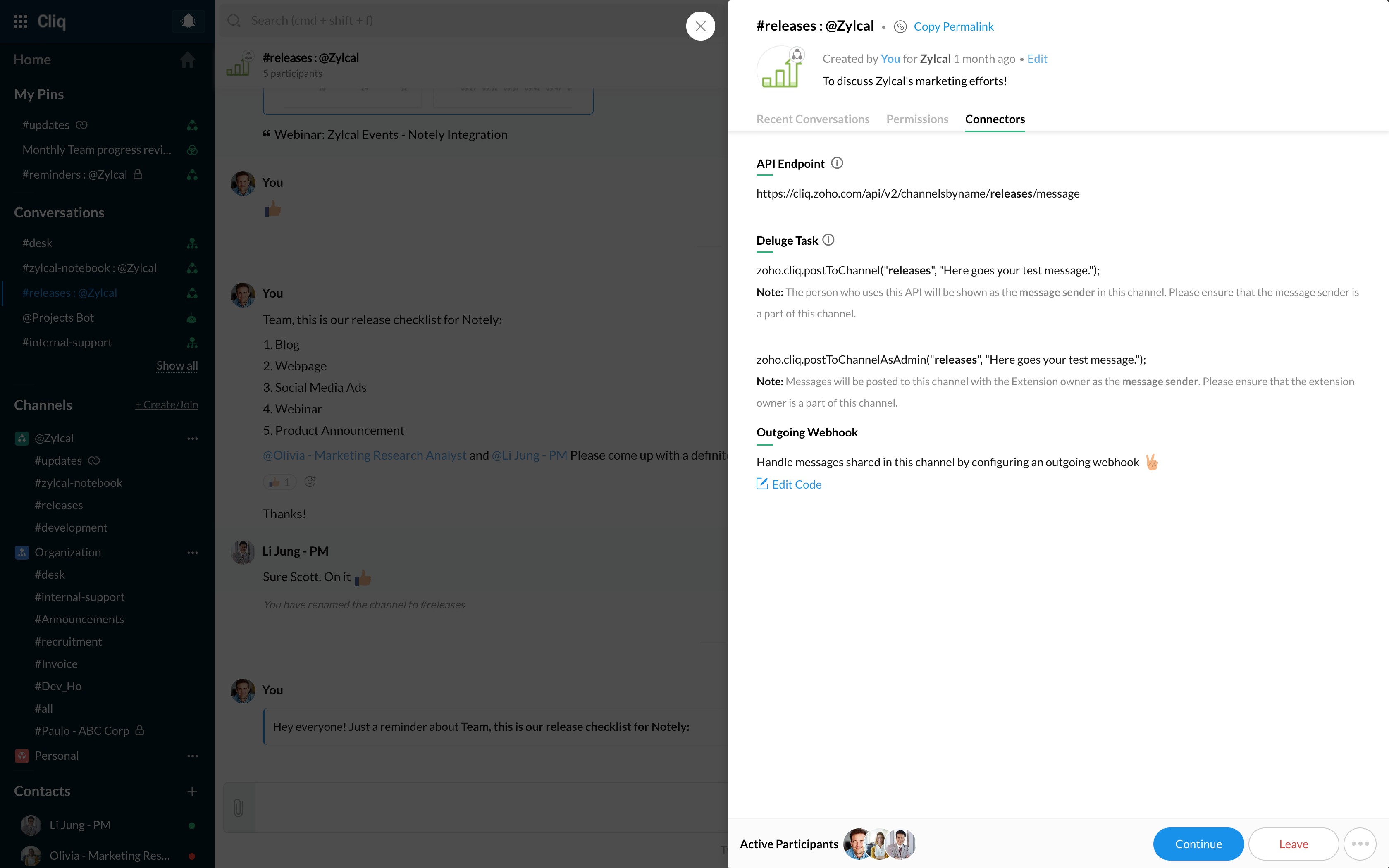Screen dimensions: 1389x868
Task: Click the plus icon beside Contacts
Action: (192, 791)
